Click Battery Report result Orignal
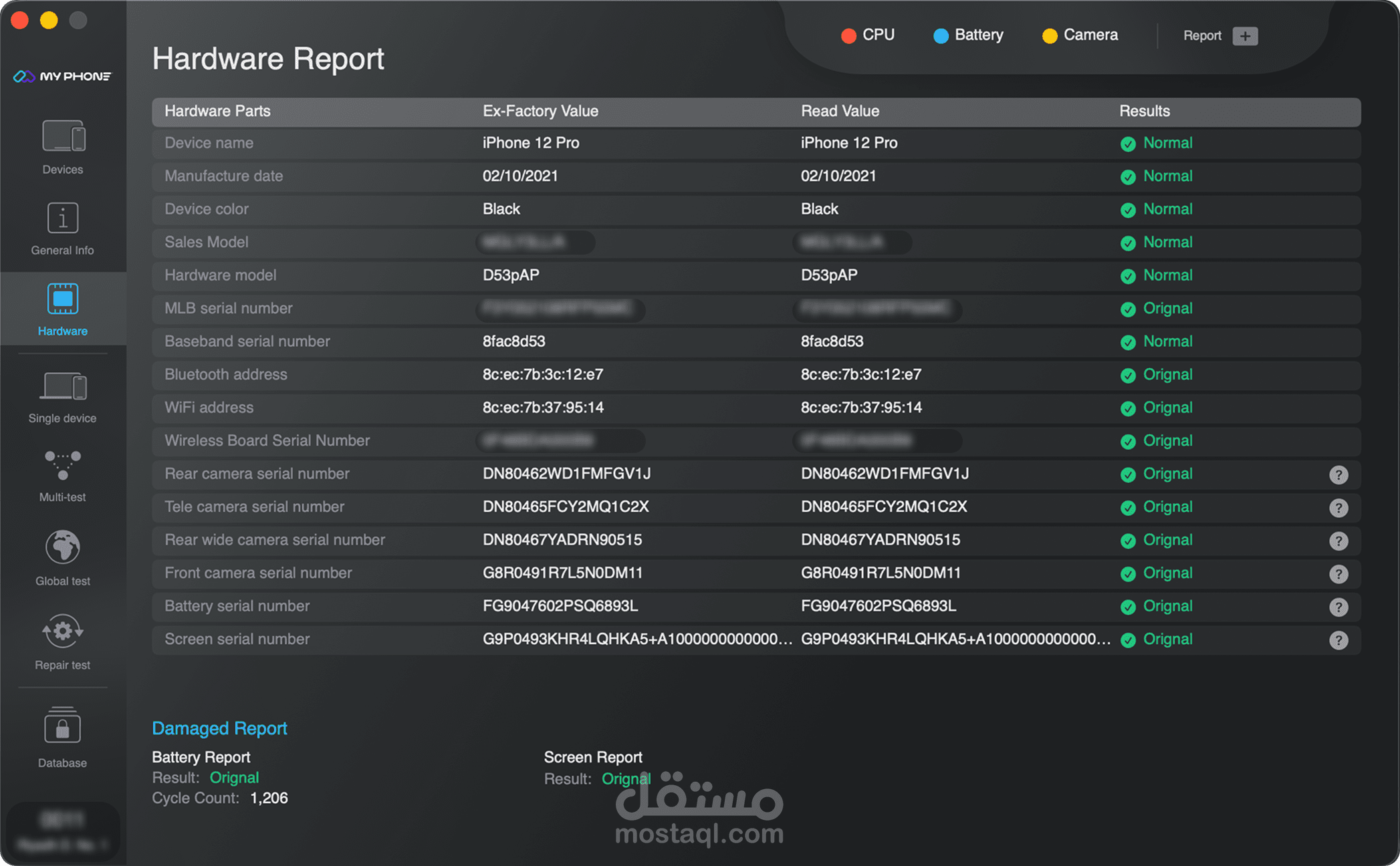 pos(234,778)
